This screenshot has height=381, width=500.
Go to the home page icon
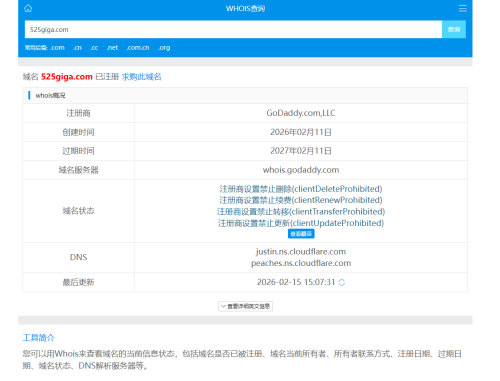tap(28, 8)
